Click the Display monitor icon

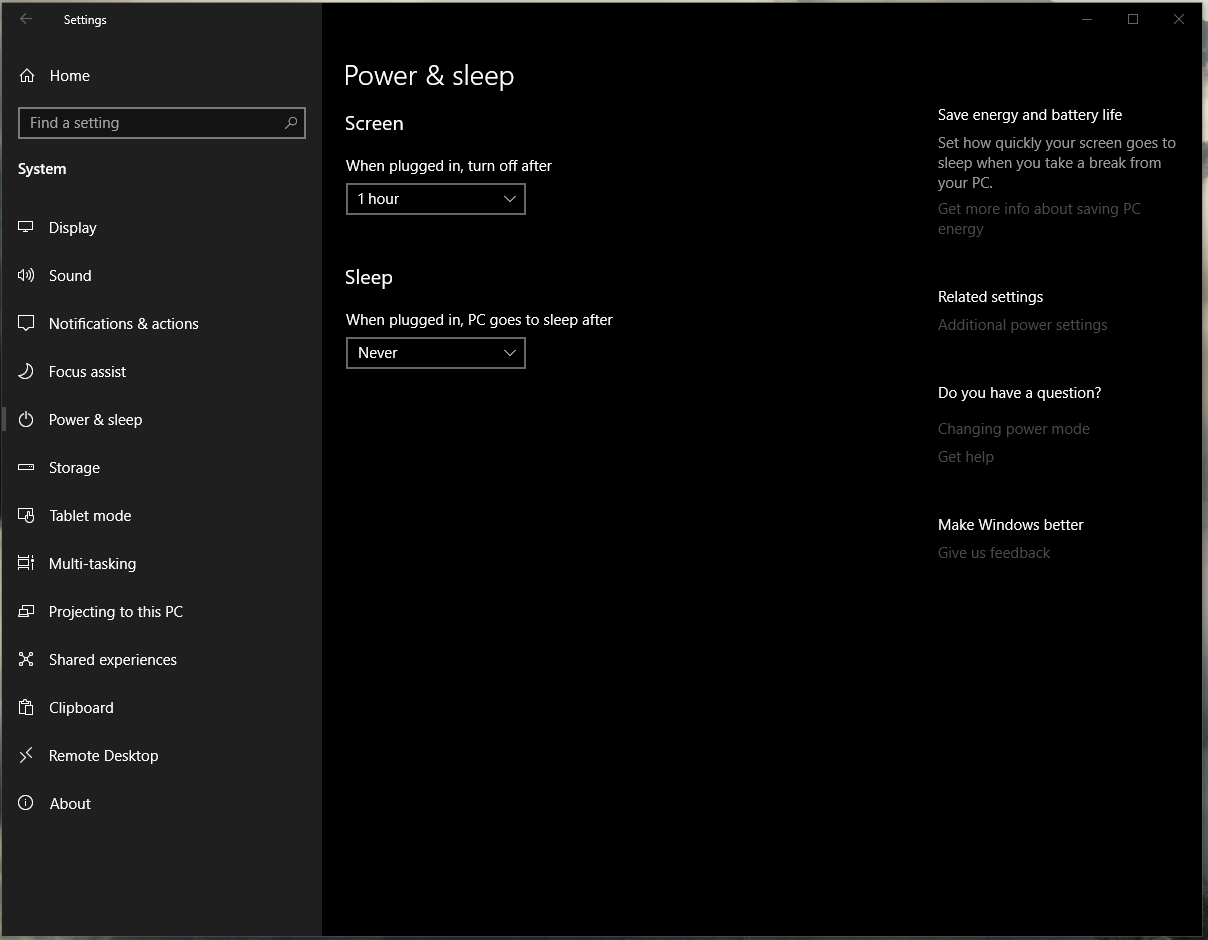(x=26, y=228)
